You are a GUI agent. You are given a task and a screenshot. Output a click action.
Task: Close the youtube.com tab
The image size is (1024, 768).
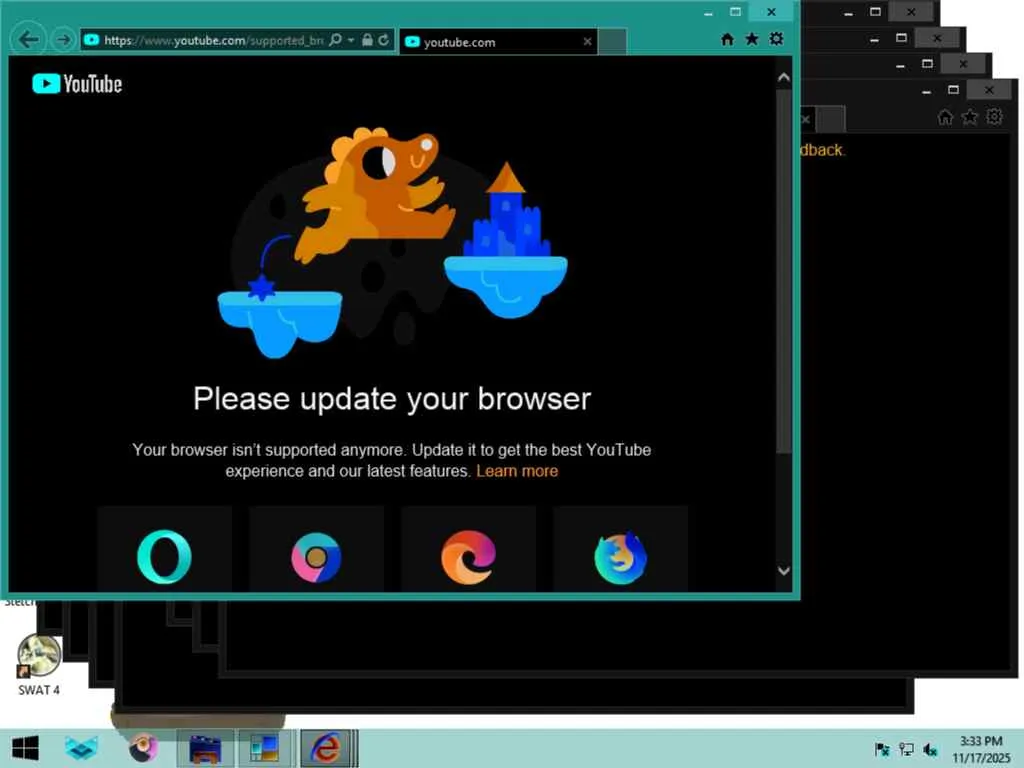click(587, 42)
